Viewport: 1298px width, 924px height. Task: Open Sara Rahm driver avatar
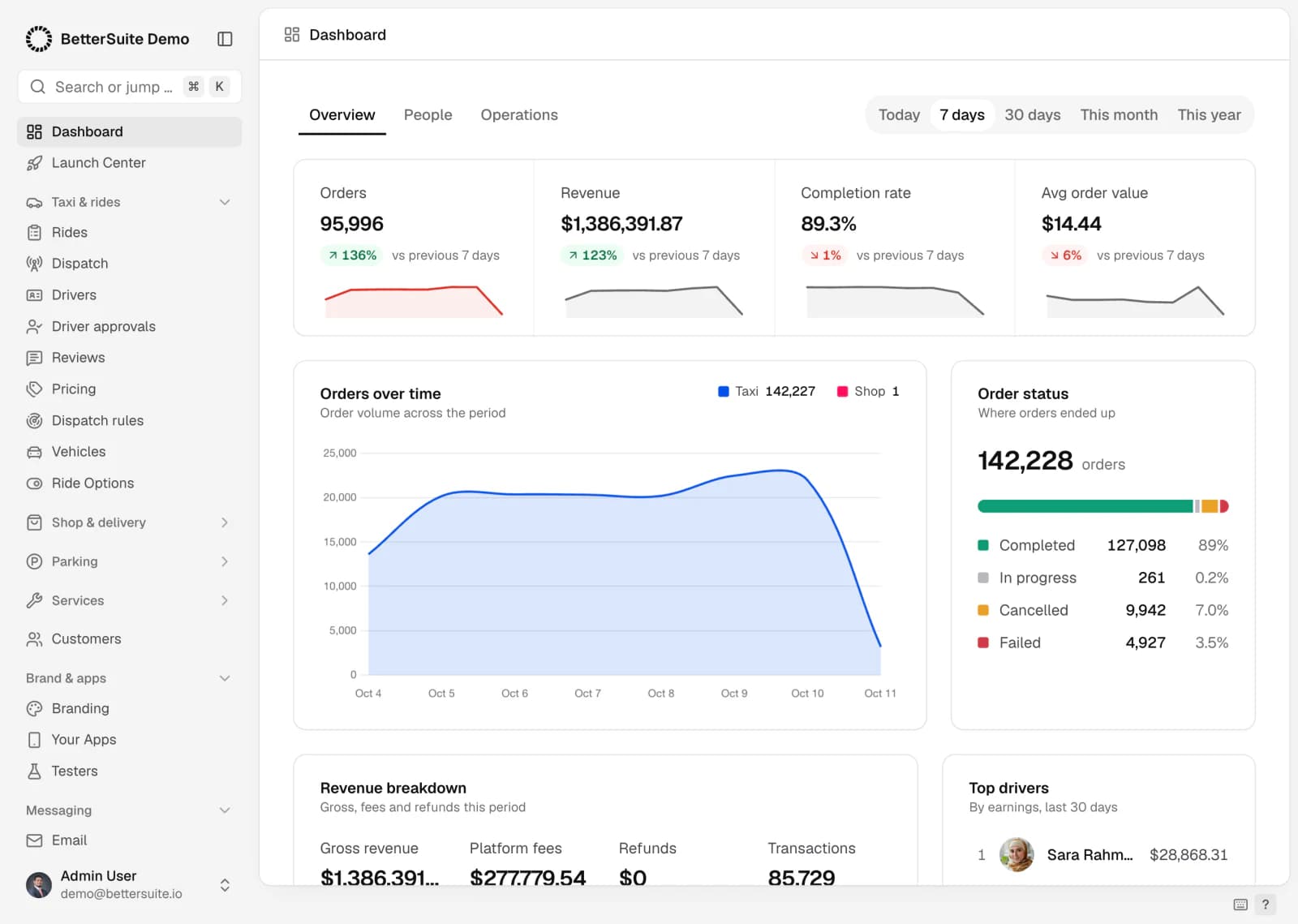1016,855
